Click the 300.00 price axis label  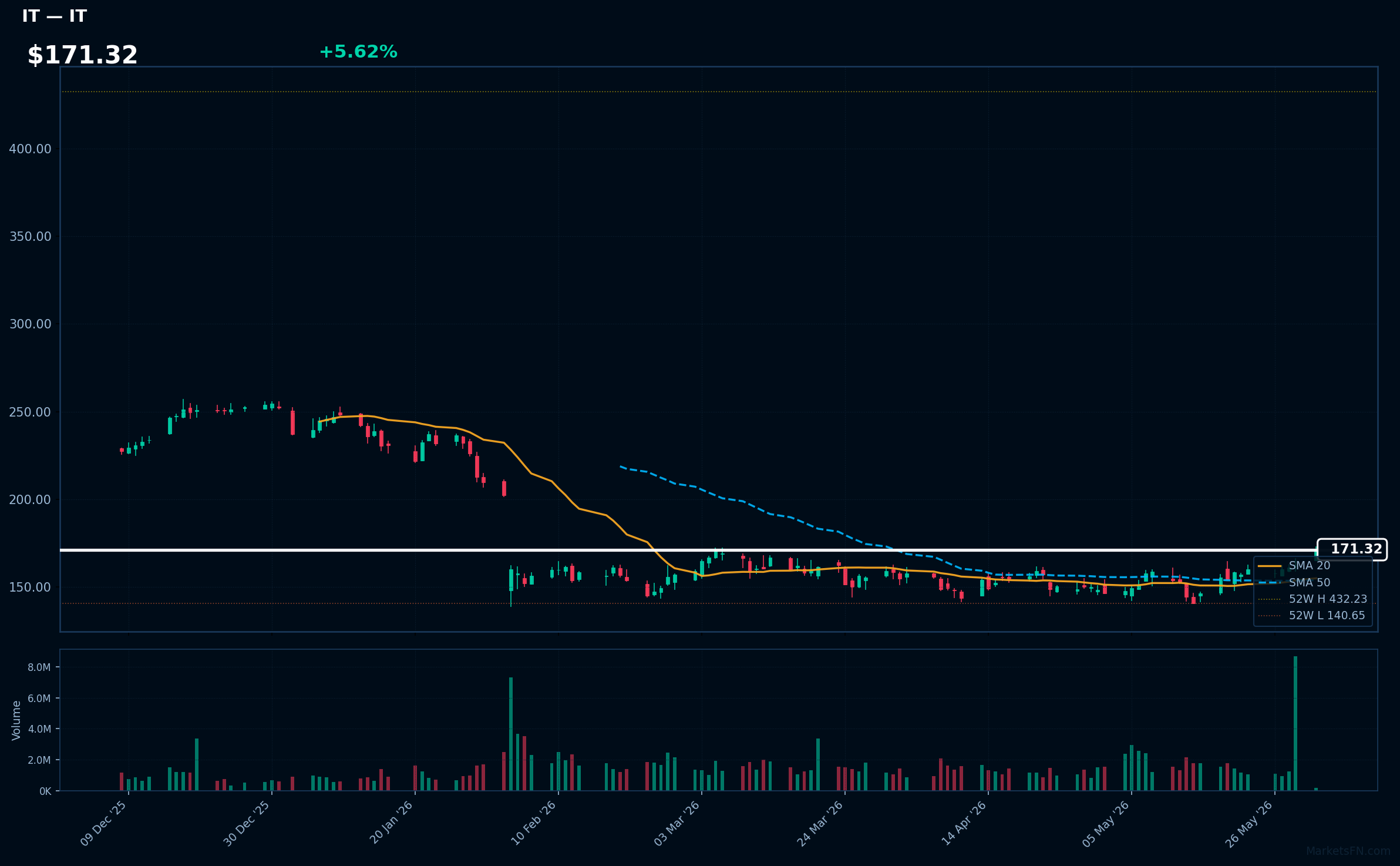(30, 324)
